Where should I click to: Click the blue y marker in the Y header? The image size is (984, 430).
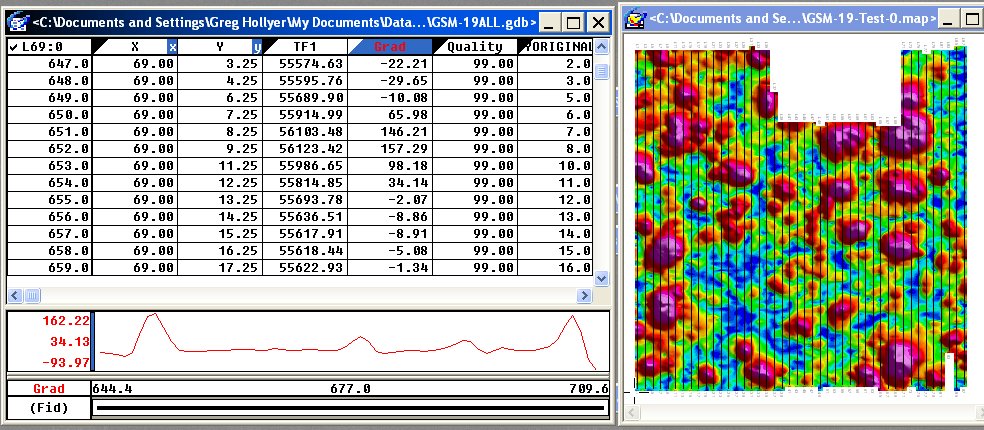coord(256,47)
